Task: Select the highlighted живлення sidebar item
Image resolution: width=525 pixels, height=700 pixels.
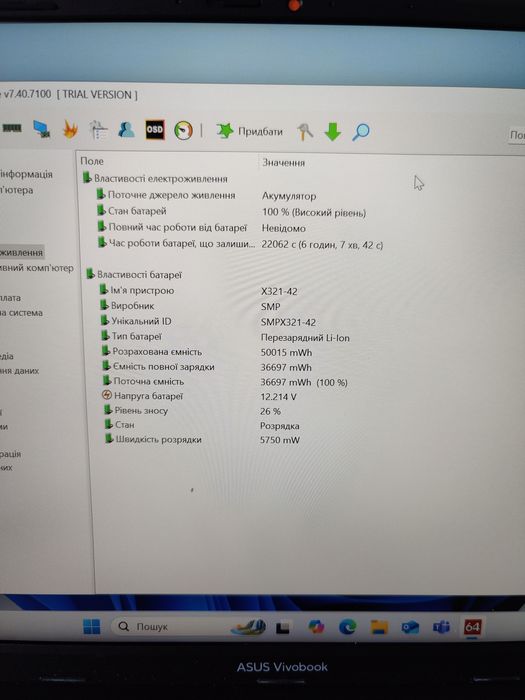Action: coord(22,252)
